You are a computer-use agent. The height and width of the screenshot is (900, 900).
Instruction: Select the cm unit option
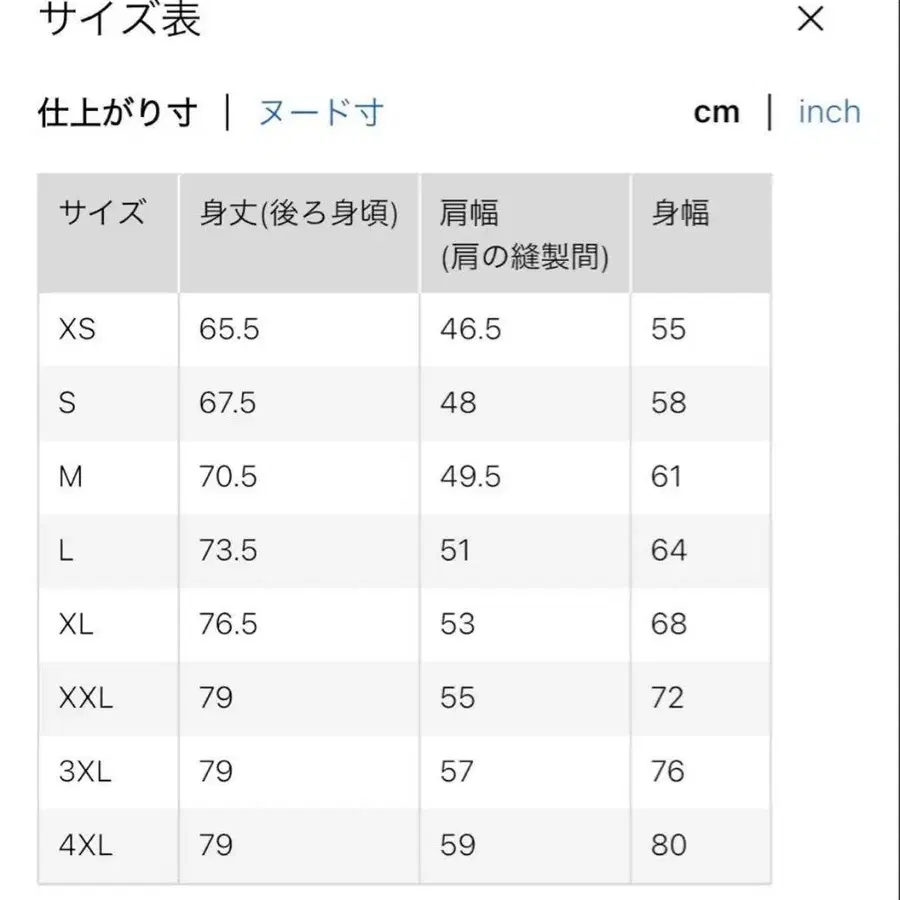(716, 111)
